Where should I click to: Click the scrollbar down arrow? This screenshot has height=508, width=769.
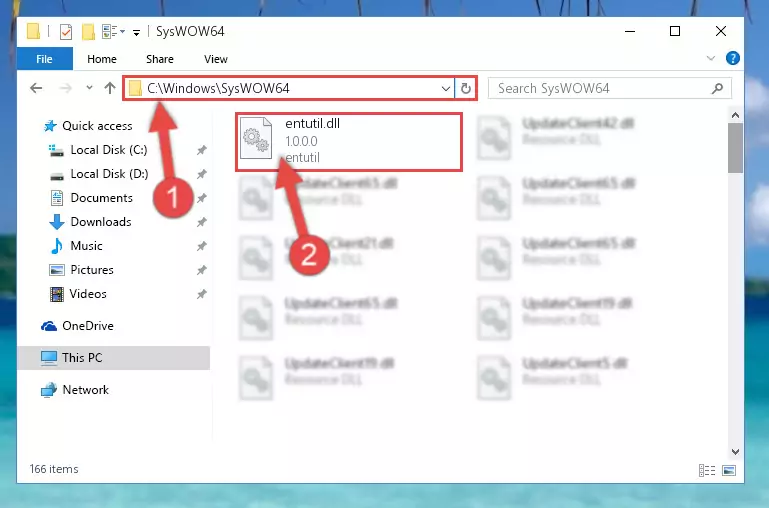(x=735, y=452)
